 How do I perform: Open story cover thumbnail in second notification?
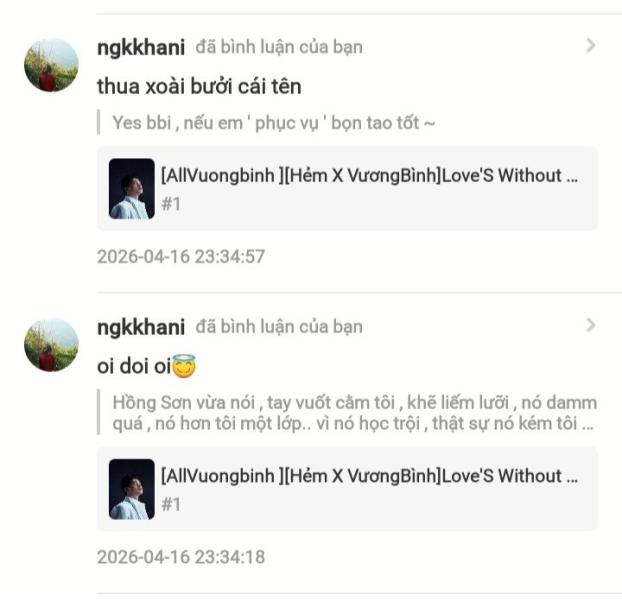(132, 489)
